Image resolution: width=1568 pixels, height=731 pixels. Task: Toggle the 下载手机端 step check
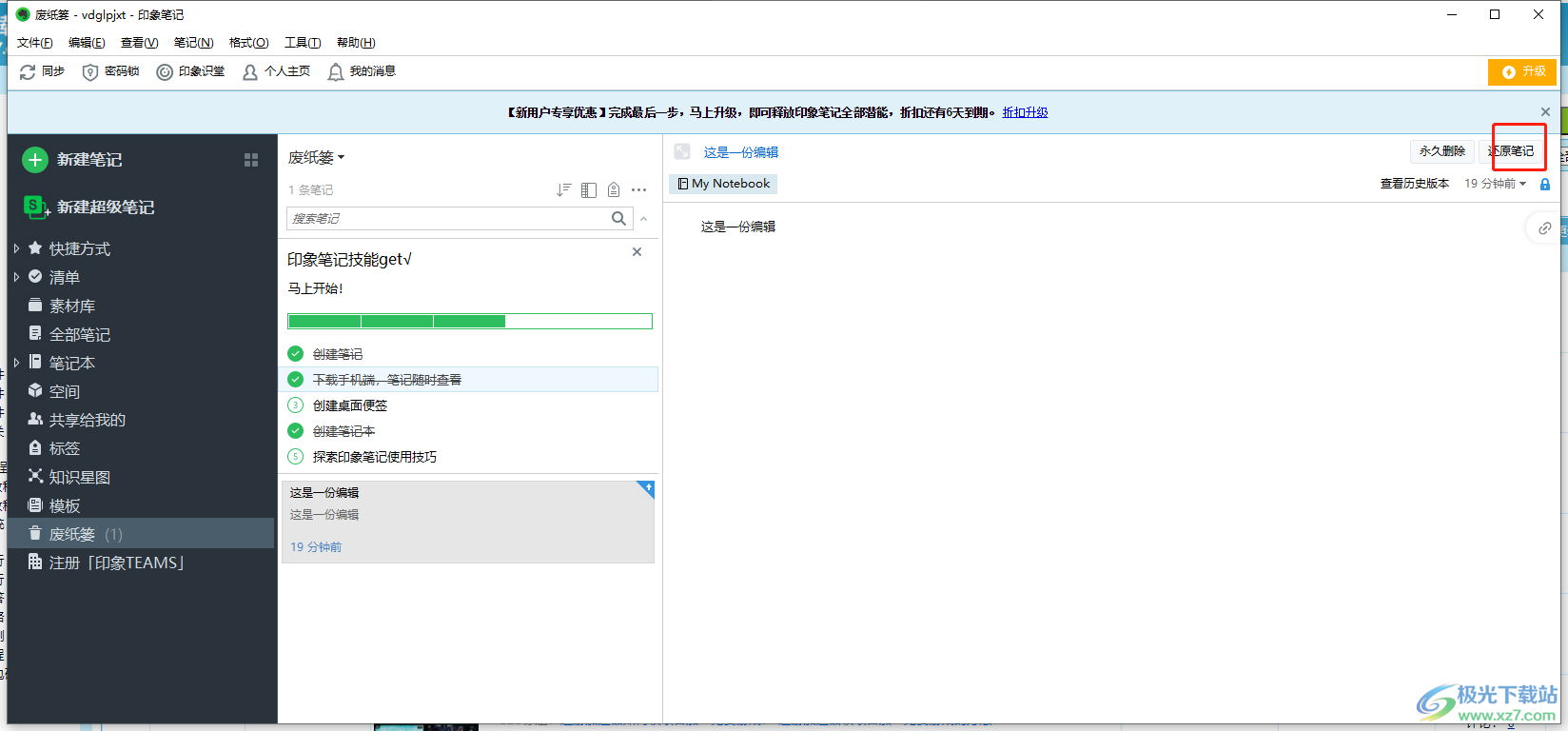pos(296,380)
